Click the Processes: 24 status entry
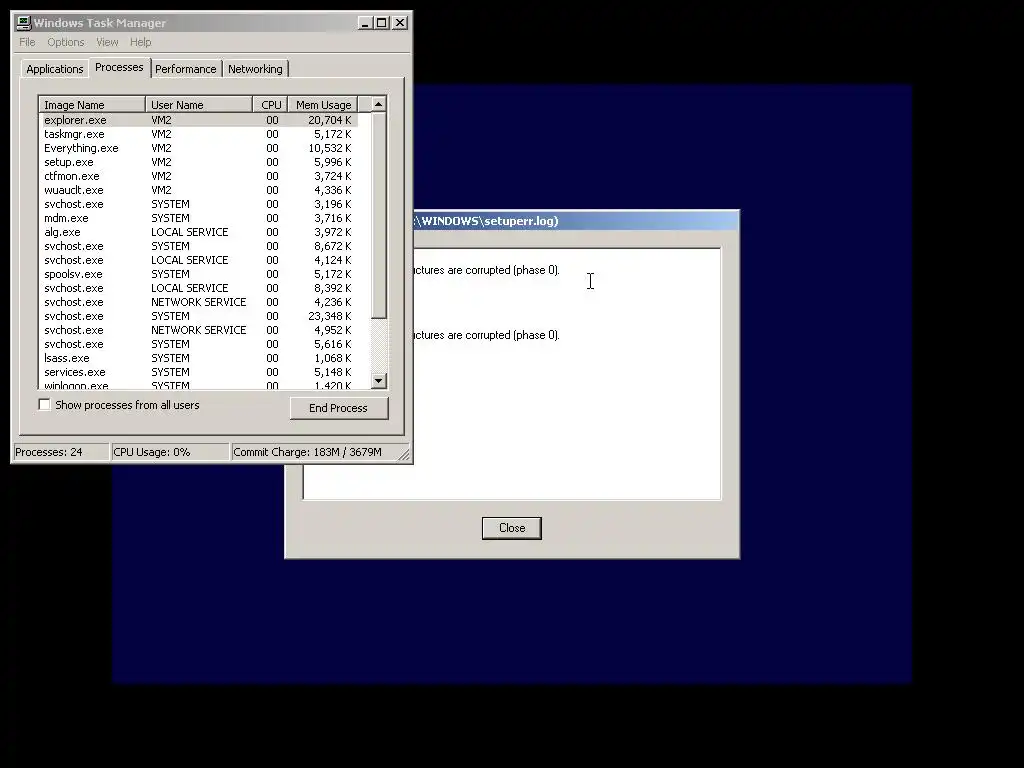This screenshot has width=1024, height=768. pos(61,452)
